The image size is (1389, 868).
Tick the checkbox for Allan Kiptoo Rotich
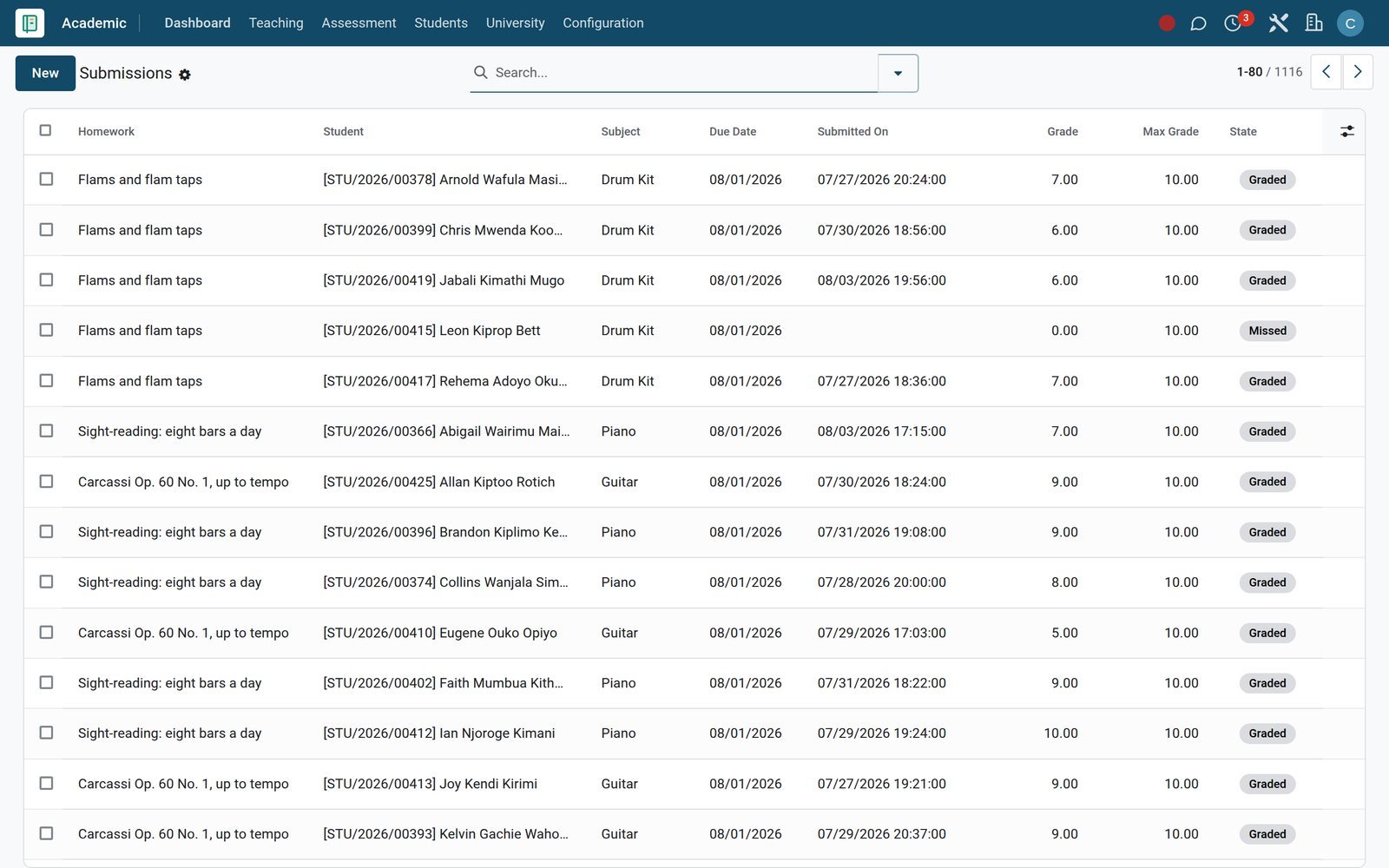pyautogui.click(x=46, y=481)
